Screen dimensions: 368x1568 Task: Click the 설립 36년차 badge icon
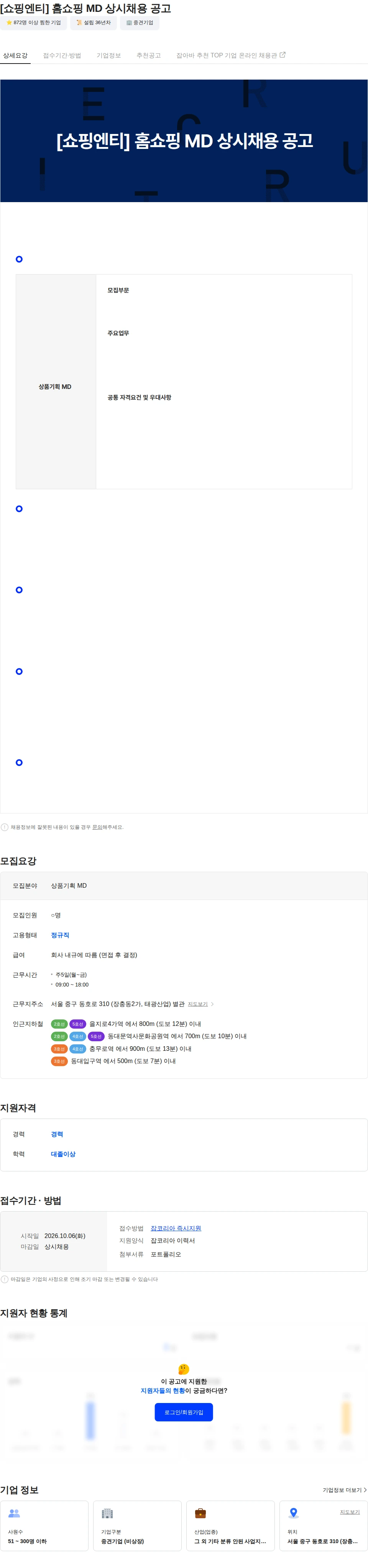(x=79, y=23)
